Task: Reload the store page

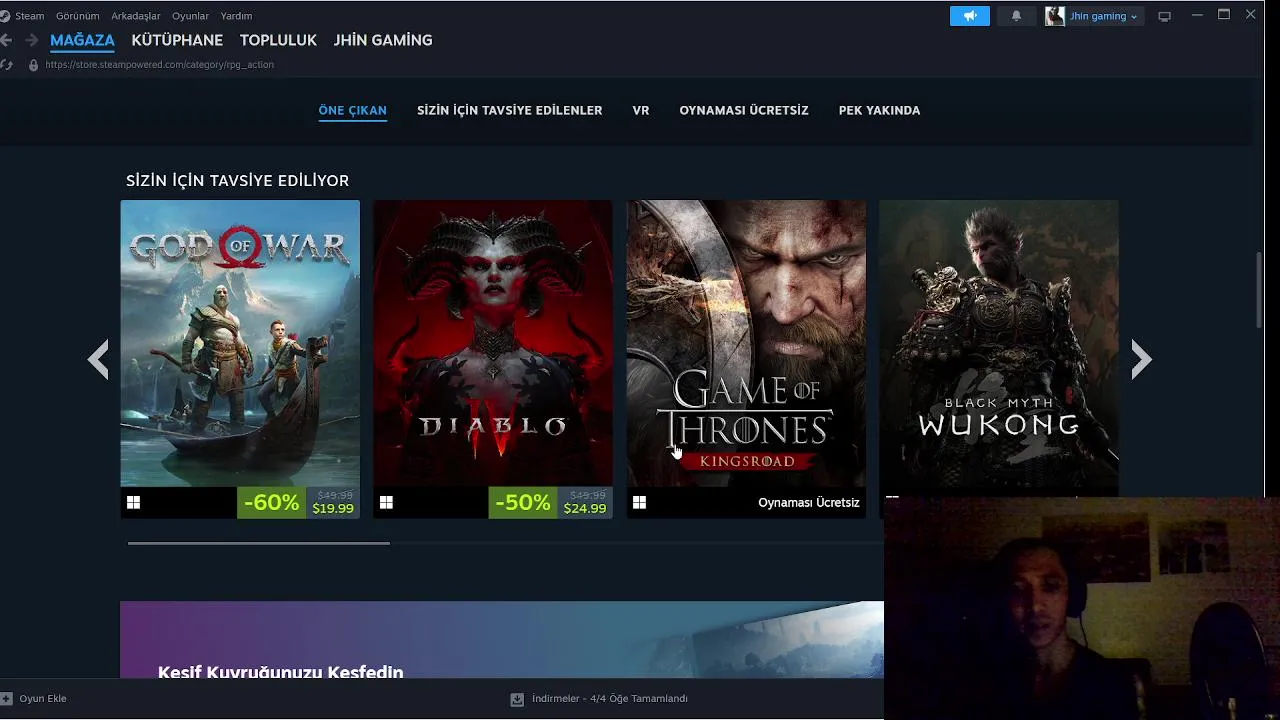Action: coord(6,65)
